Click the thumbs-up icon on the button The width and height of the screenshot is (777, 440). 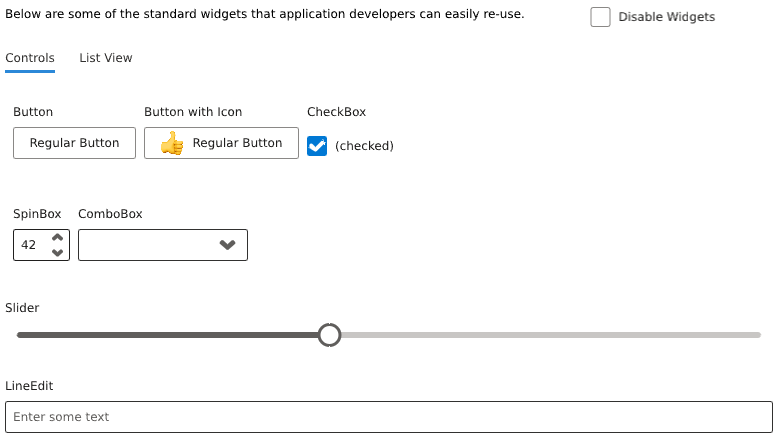172,144
